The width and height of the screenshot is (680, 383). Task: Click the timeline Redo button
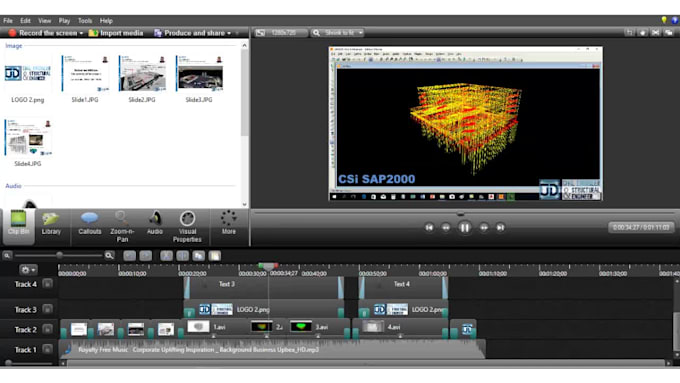click(x=146, y=255)
